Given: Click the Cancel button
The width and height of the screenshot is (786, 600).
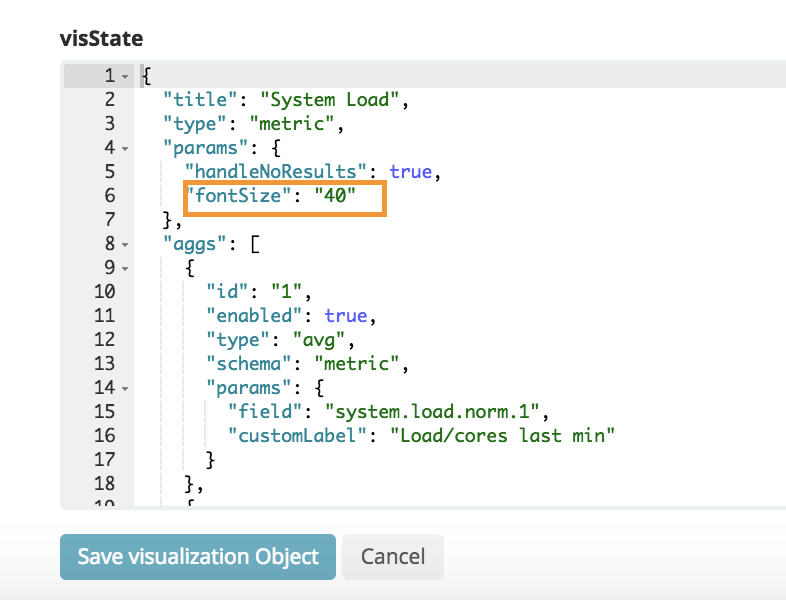Looking at the screenshot, I should point(392,557).
